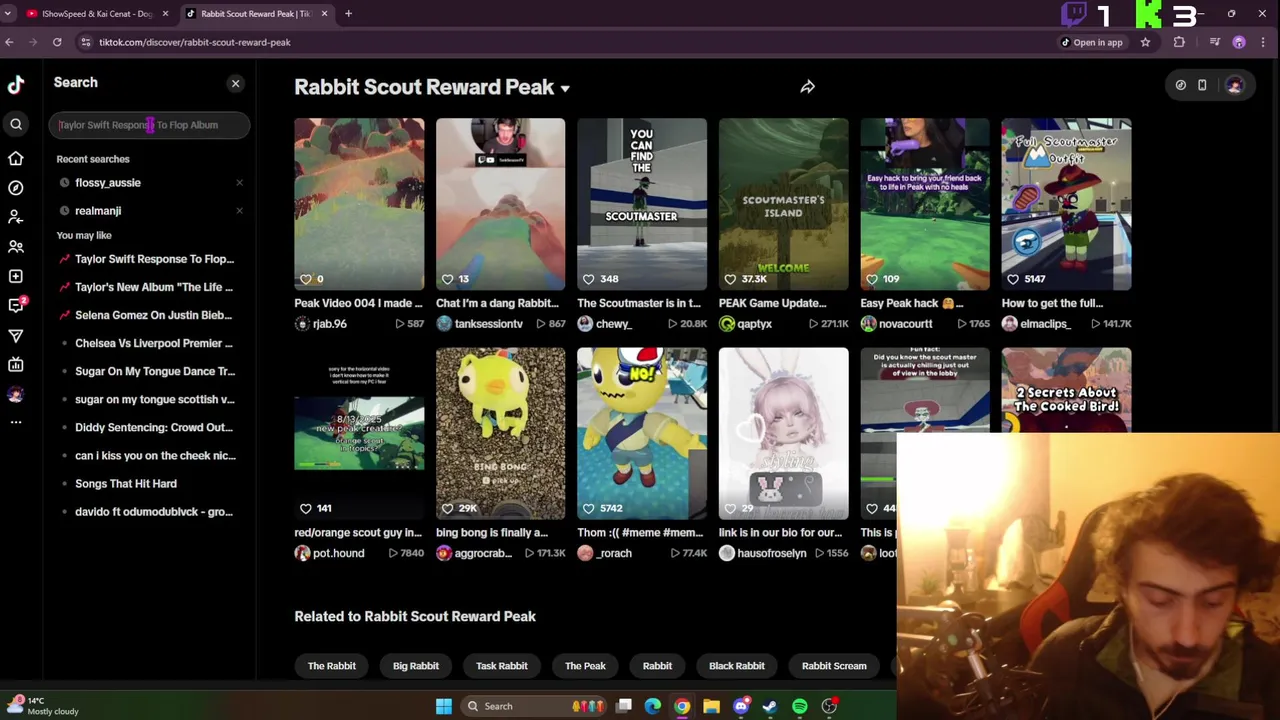Screen dimensions: 1280x720
Task: Open sidebar profile avatar
Action: click(16, 394)
